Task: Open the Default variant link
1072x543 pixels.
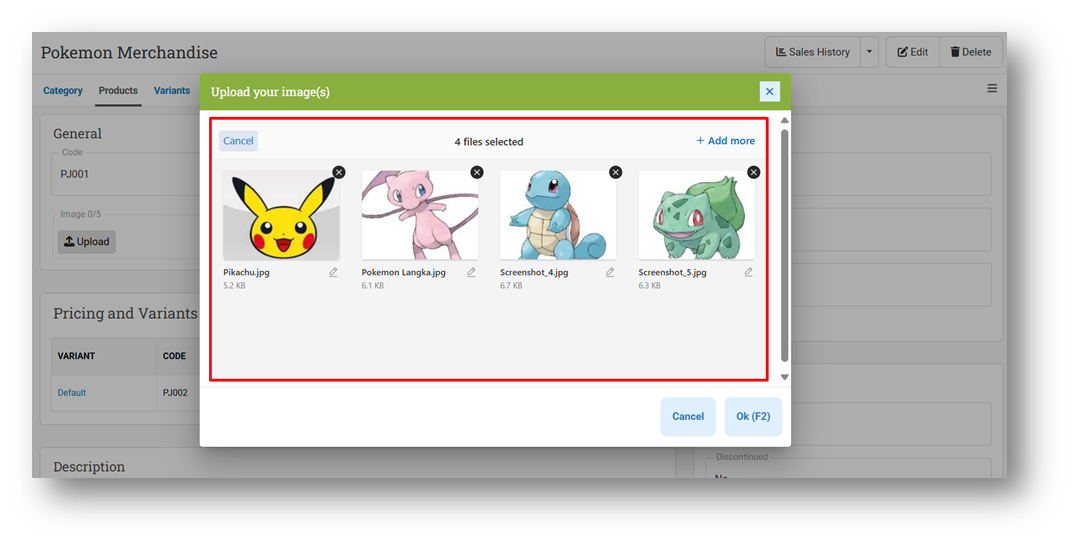Action: [72, 393]
